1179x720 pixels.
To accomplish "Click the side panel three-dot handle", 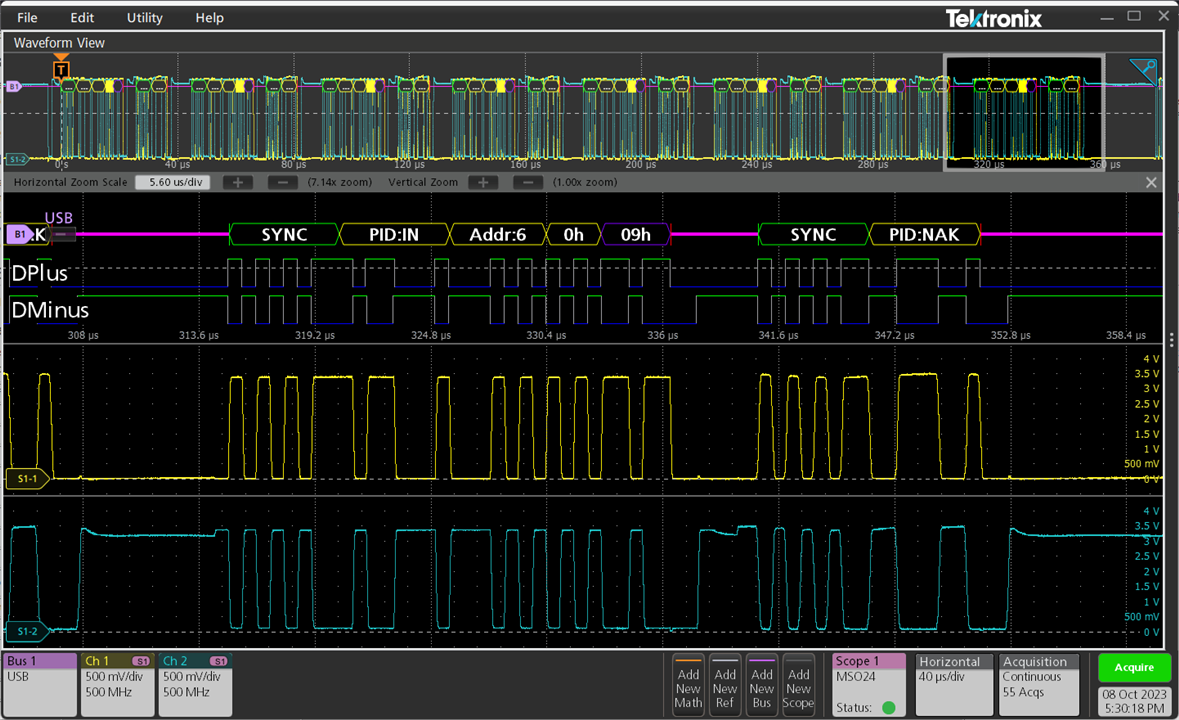I will [1171, 339].
